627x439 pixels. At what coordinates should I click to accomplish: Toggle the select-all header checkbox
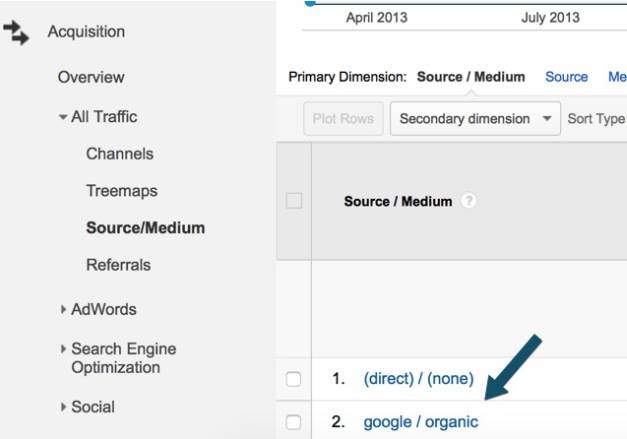[x=294, y=201]
